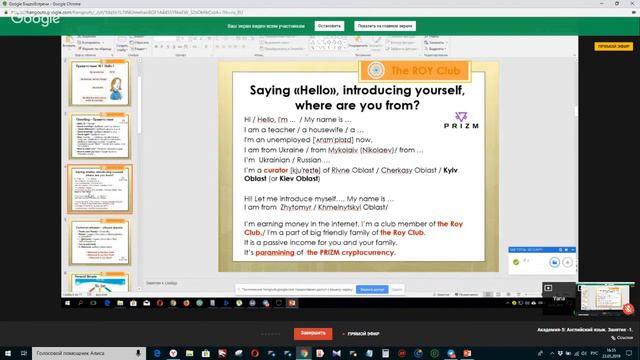This screenshot has height=360, width=640.
Task: Open the Ссылки link at bottom right
Action: click(x=622, y=338)
